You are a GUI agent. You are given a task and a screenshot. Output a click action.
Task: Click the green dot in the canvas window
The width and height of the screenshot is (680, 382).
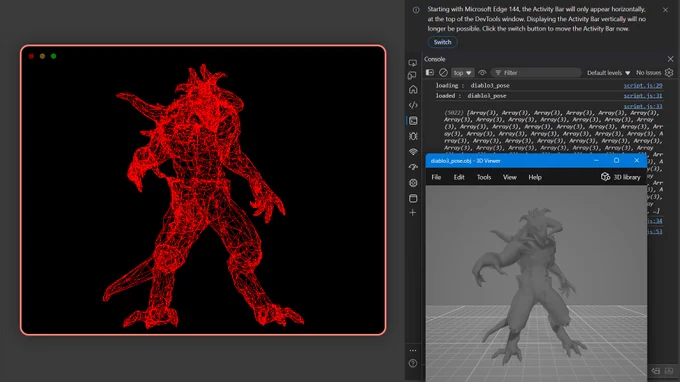53,56
